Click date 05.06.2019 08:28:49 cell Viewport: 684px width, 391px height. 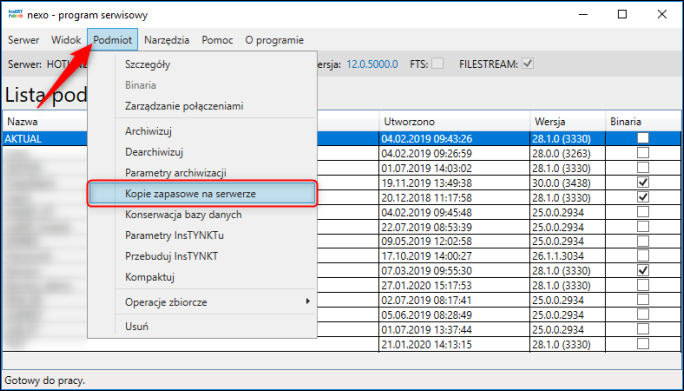pyautogui.click(x=454, y=315)
